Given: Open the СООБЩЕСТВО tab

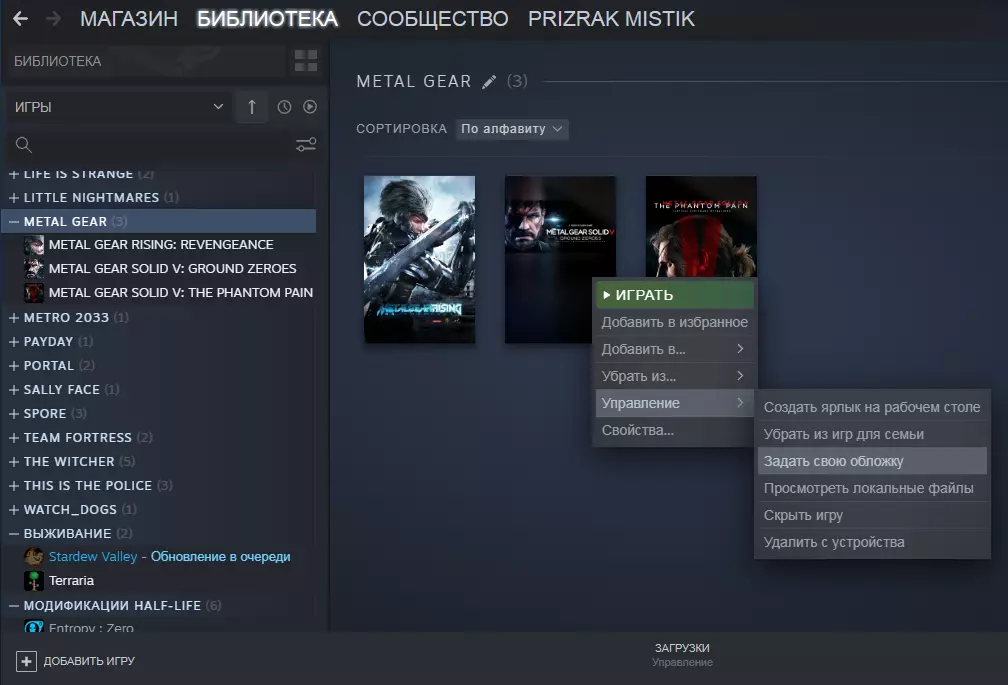Looking at the screenshot, I should pos(433,19).
